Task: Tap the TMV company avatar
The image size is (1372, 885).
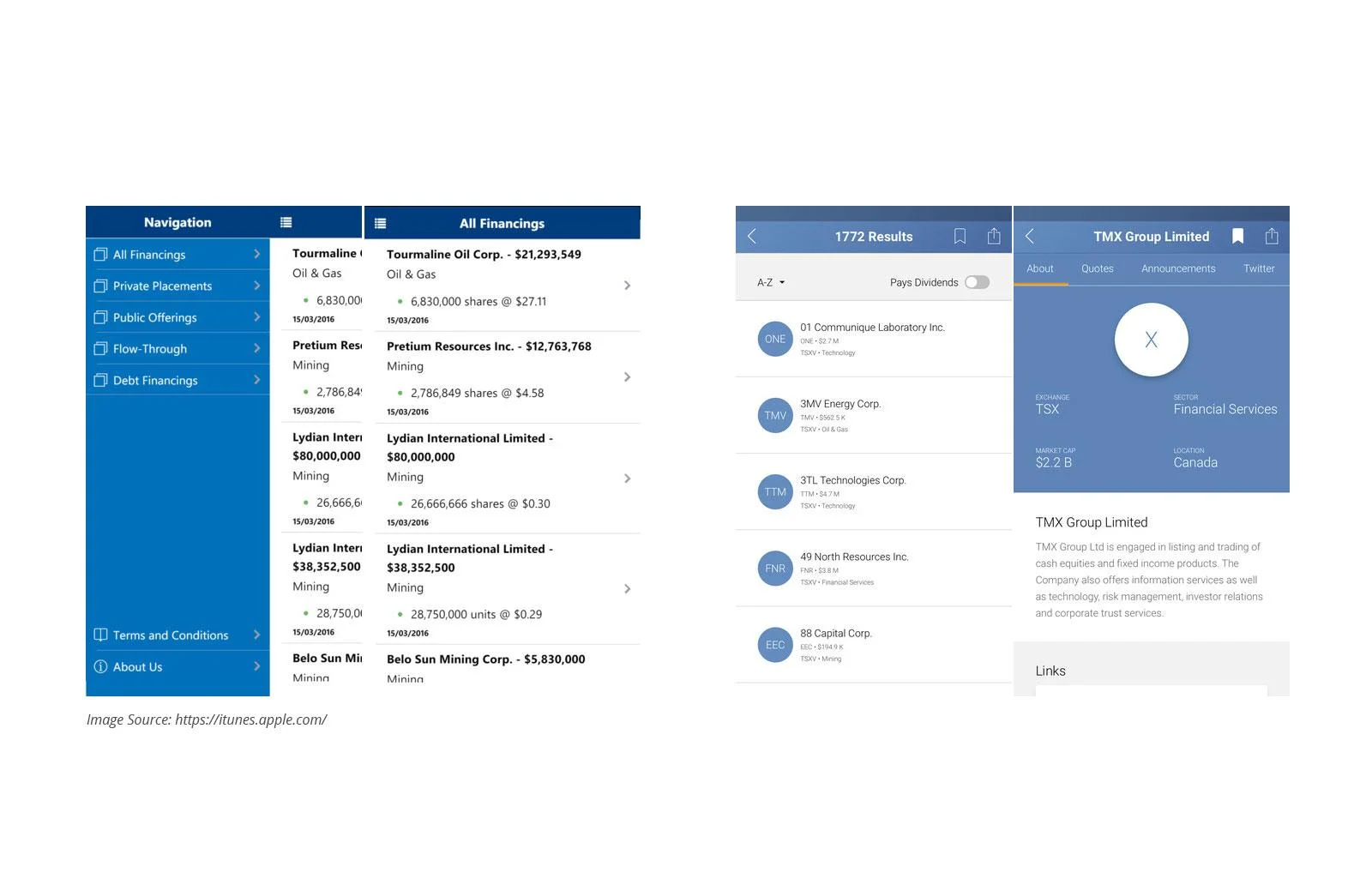Action: [x=775, y=415]
